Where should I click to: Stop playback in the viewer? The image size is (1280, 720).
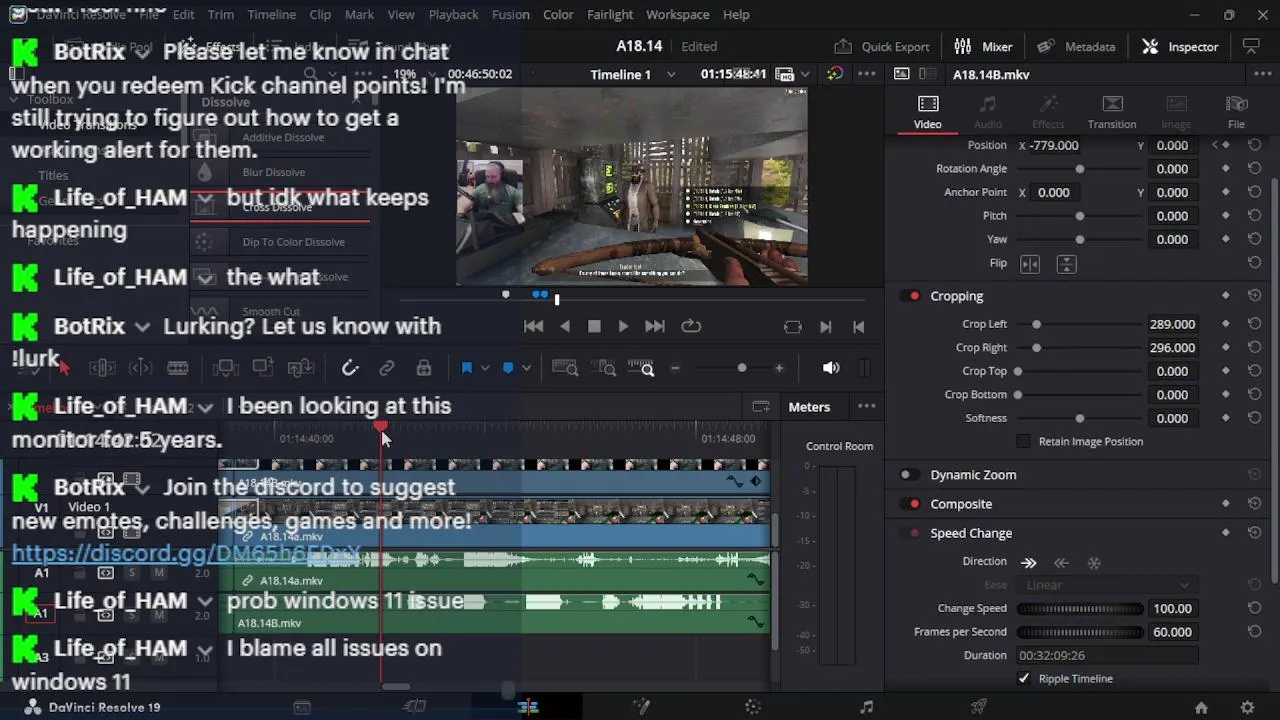594,326
